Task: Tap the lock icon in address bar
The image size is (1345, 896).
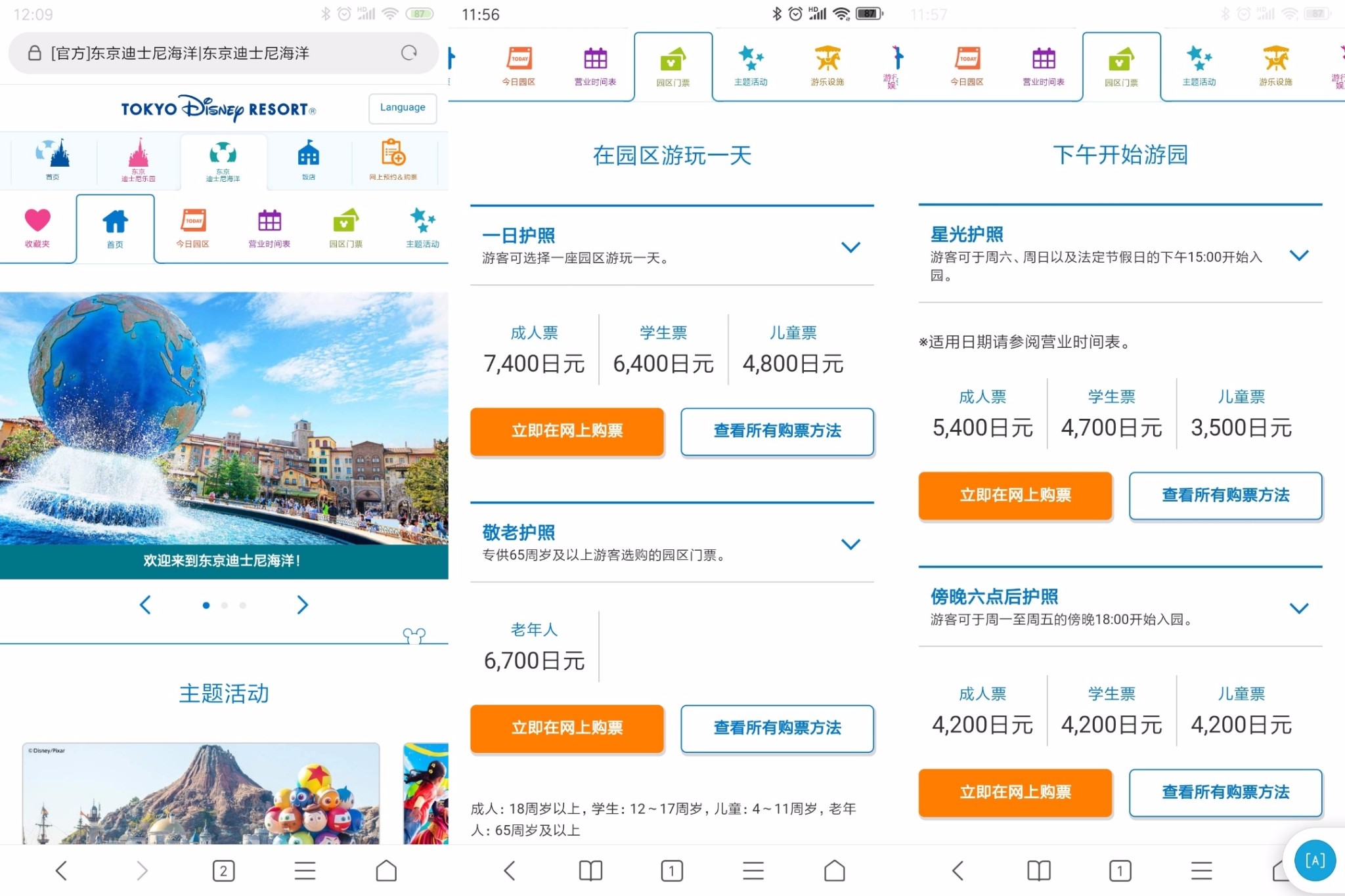Action: click(x=35, y=53)
